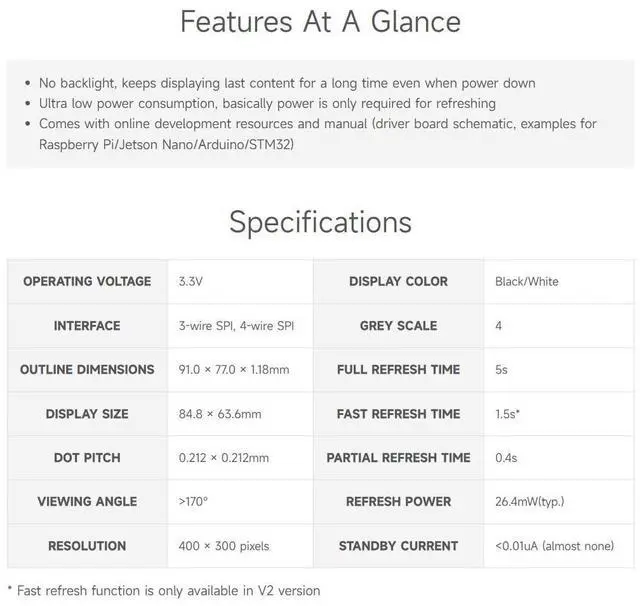This screenshot has width=640, height=606.
Task: Click the >170° viewing angle value
Action: (193, 502)
